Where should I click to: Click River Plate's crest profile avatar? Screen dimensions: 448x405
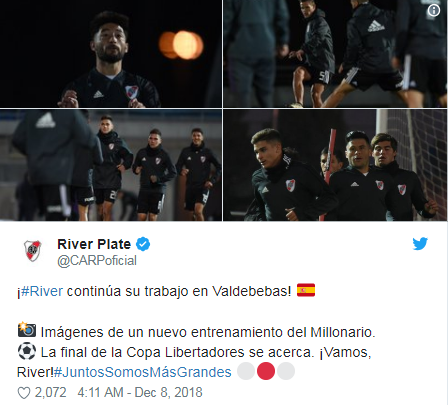pos(32,251)
